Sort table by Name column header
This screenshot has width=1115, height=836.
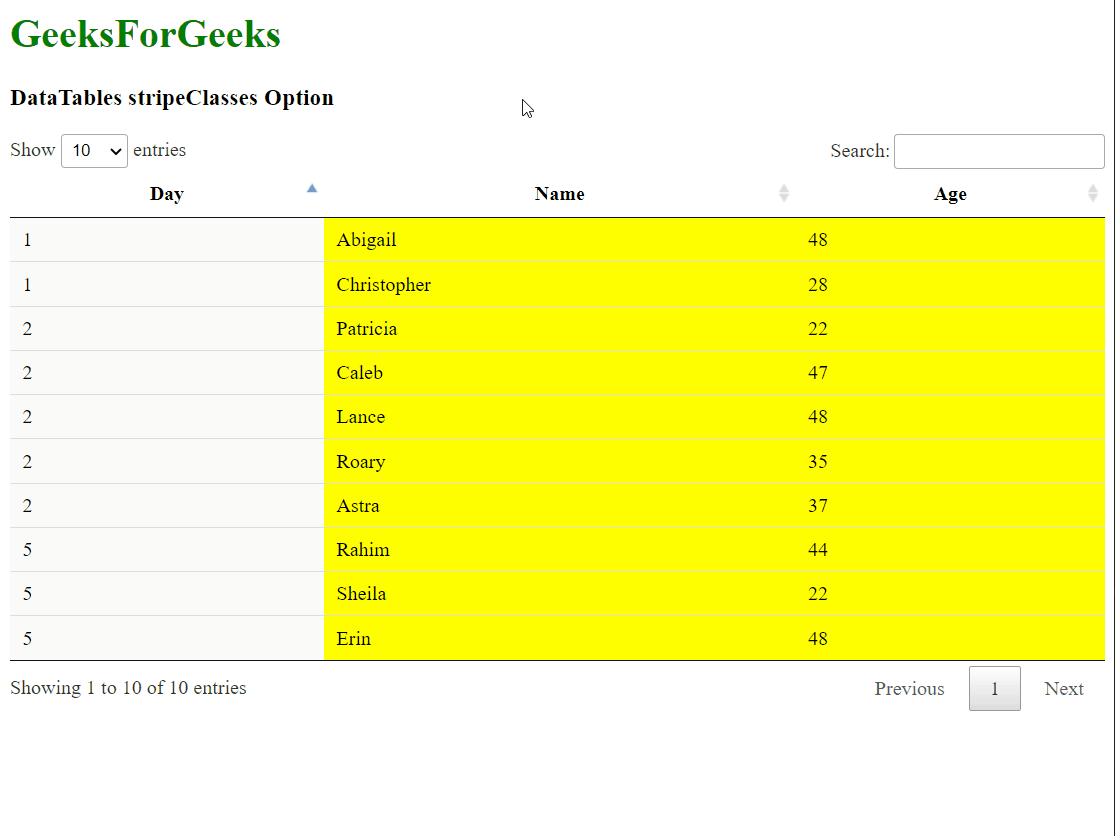[559, 194]
